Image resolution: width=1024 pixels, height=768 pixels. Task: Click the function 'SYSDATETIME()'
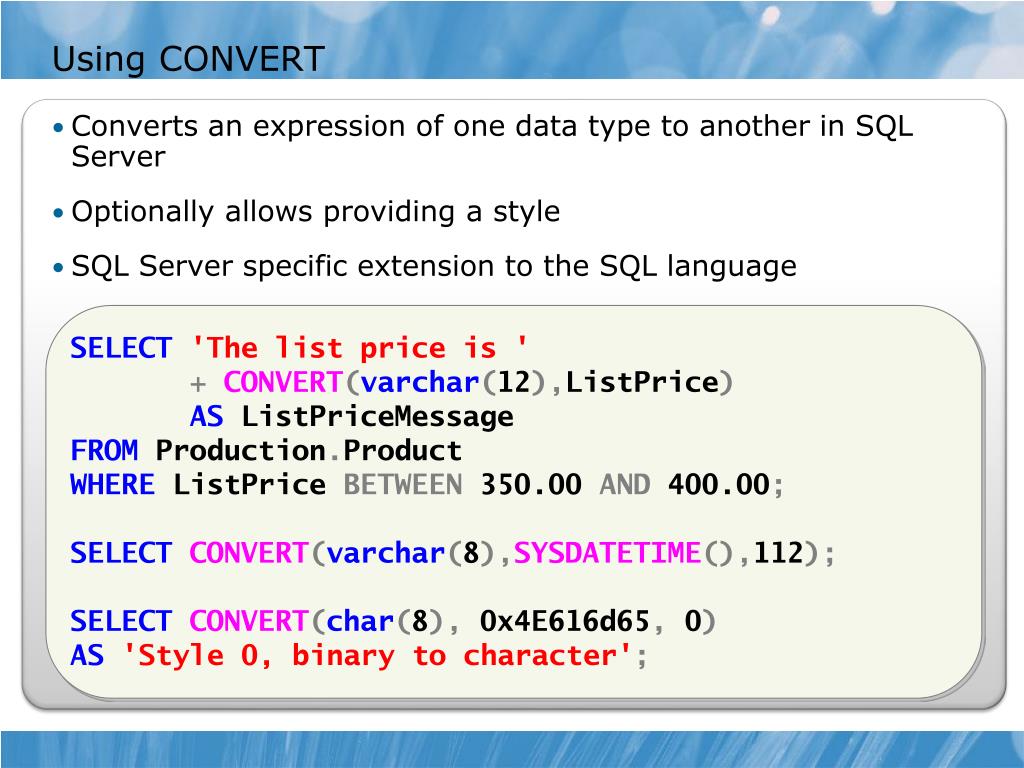[x=623, y=553]
